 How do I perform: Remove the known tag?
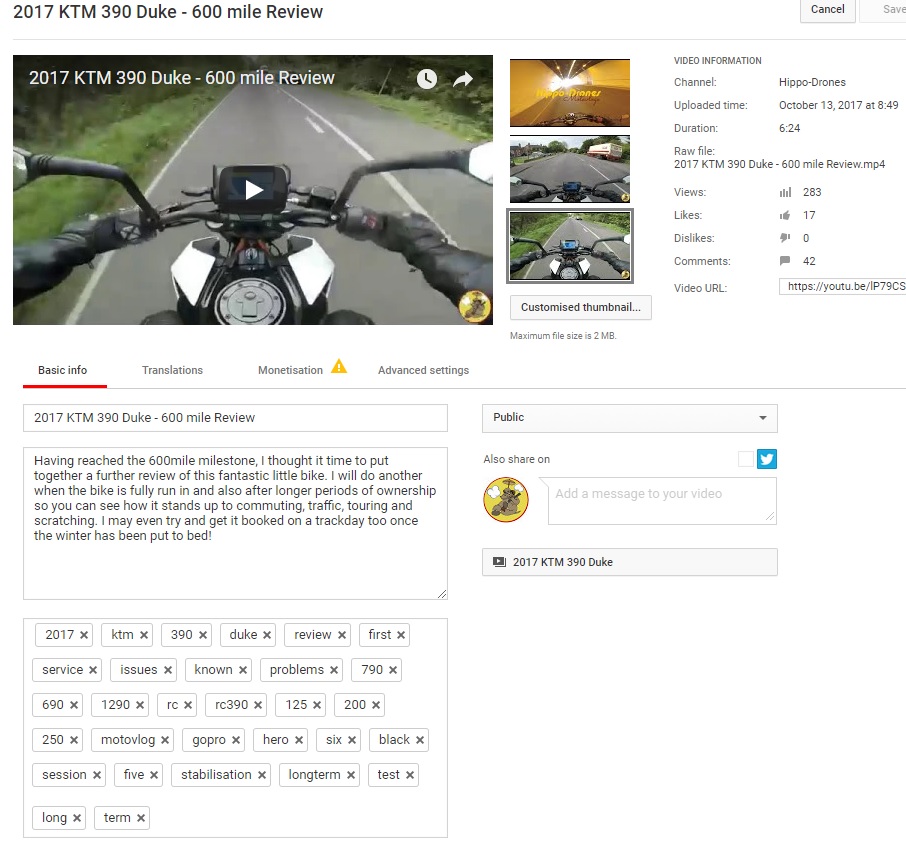tap(243, 670)
